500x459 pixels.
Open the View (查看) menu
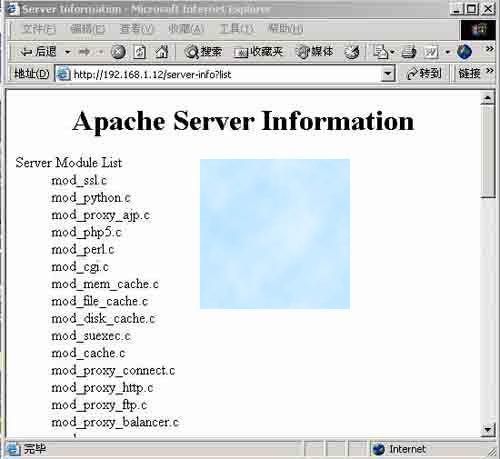pos(137,29)
